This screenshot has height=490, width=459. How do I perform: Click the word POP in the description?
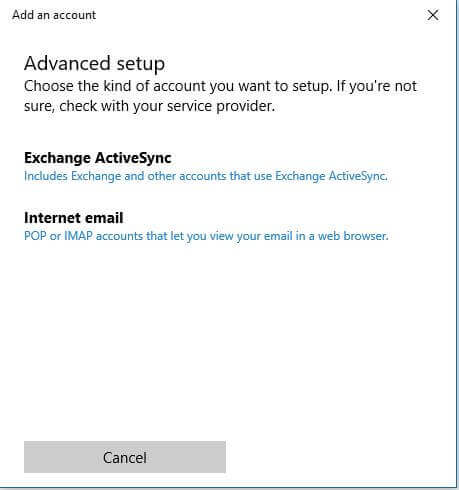(x=35, y=236)
